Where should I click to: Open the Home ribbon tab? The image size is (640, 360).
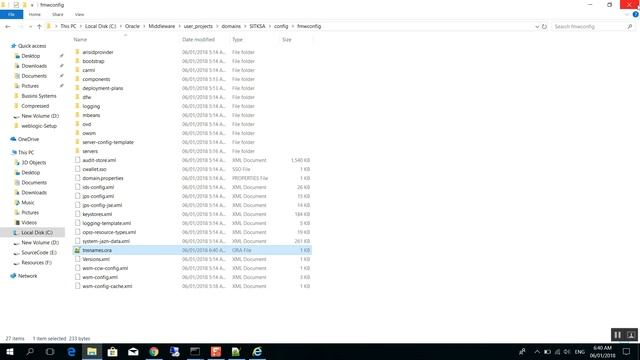[x=35, y=14]
